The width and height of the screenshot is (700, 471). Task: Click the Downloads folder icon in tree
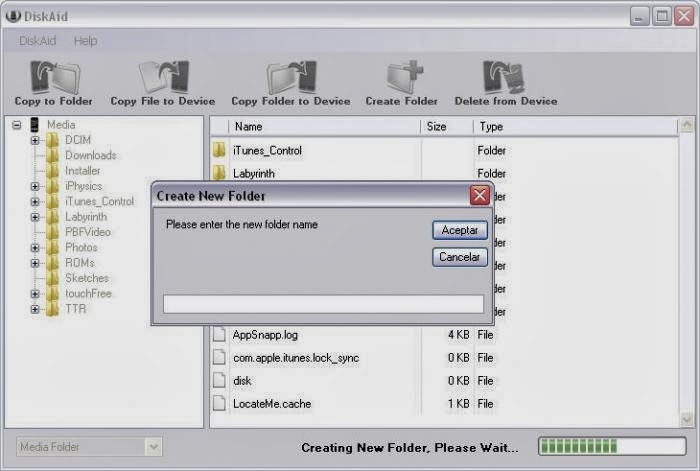coord(53,155)
